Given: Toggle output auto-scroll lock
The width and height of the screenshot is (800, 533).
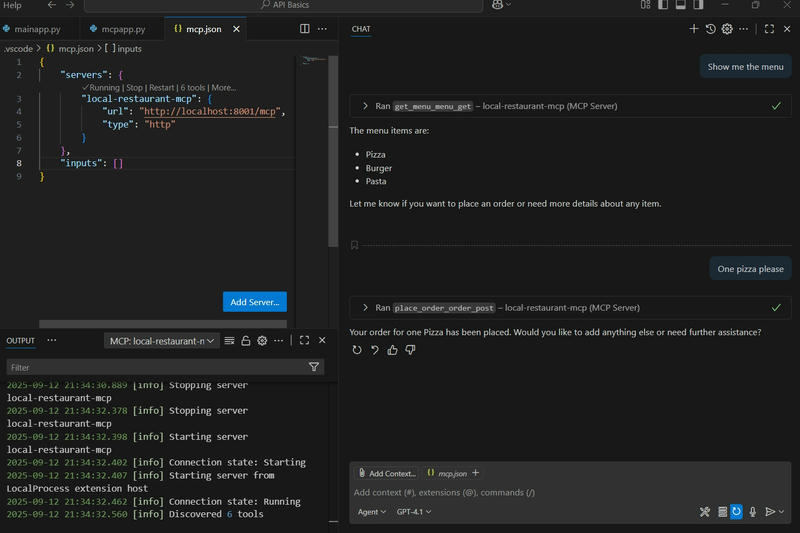Looking at the screenshot, I should (x=246, y=341).
